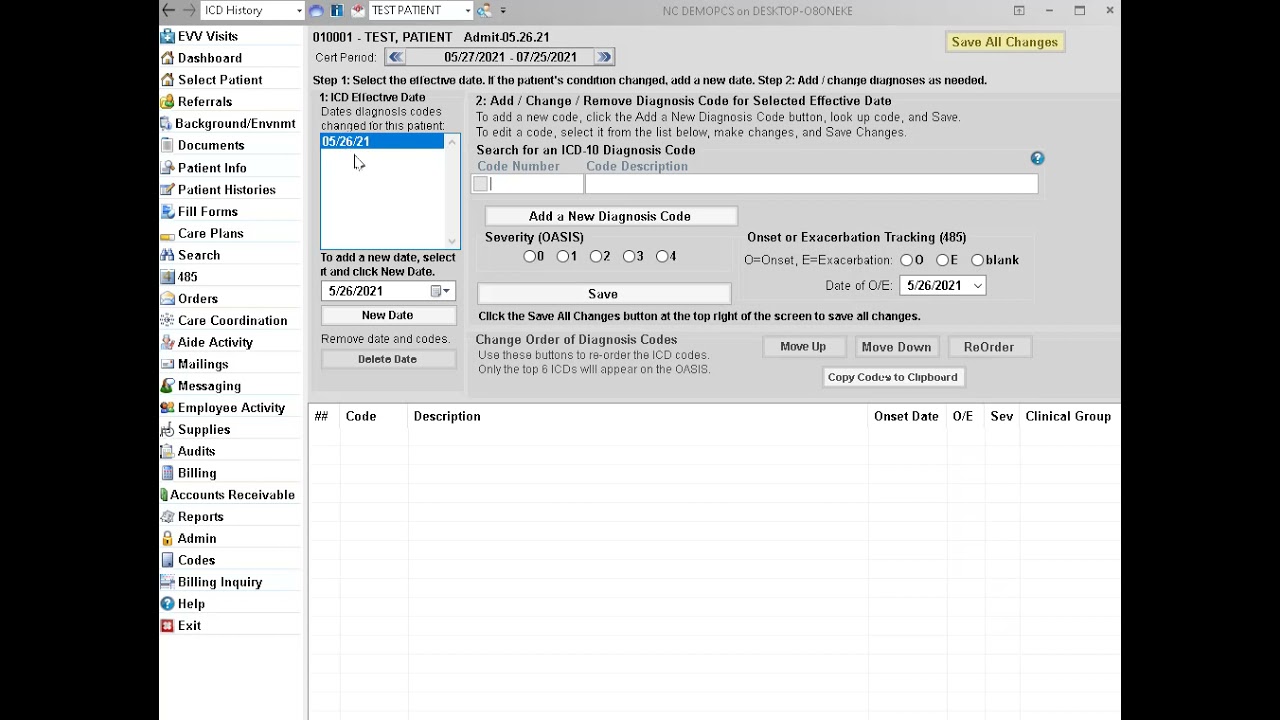
Task: Go to Select Patient in the sidebar
Action: pos(220,80)
